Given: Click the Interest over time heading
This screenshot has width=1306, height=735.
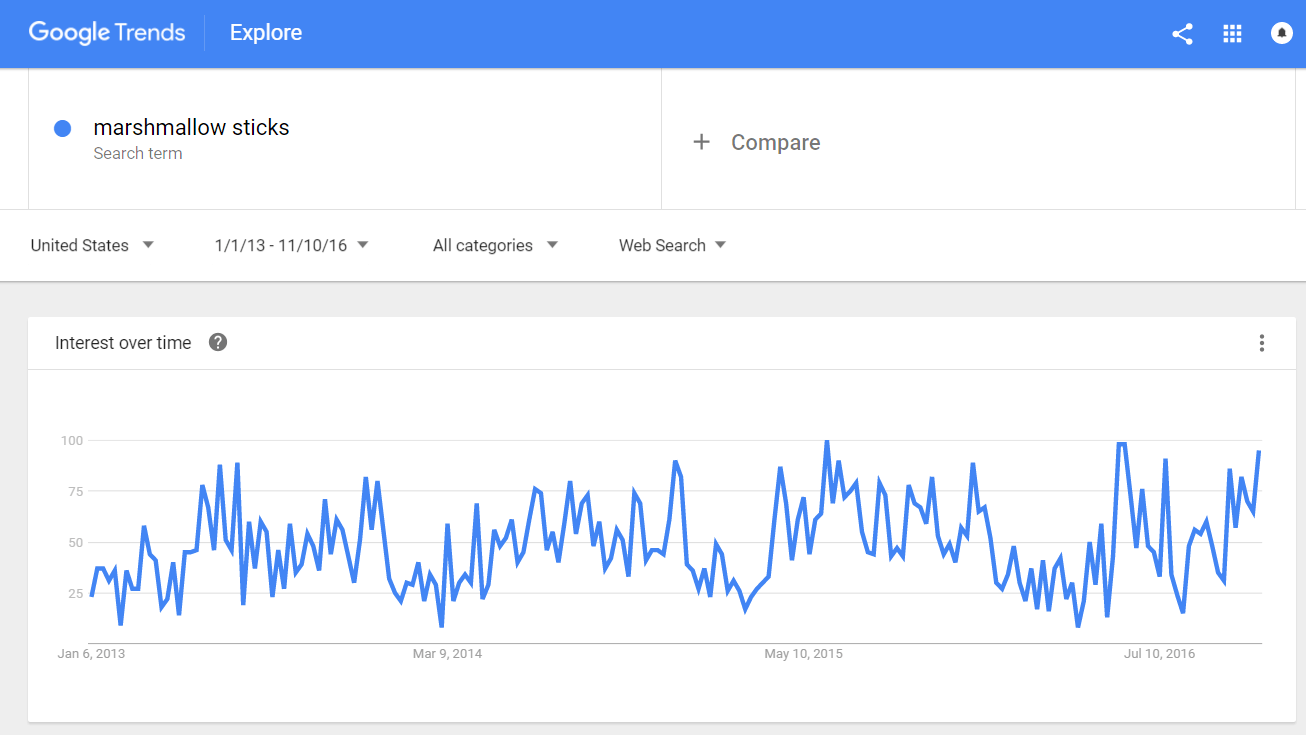Looking at the screenshot, I should click(x=123, y=343).
